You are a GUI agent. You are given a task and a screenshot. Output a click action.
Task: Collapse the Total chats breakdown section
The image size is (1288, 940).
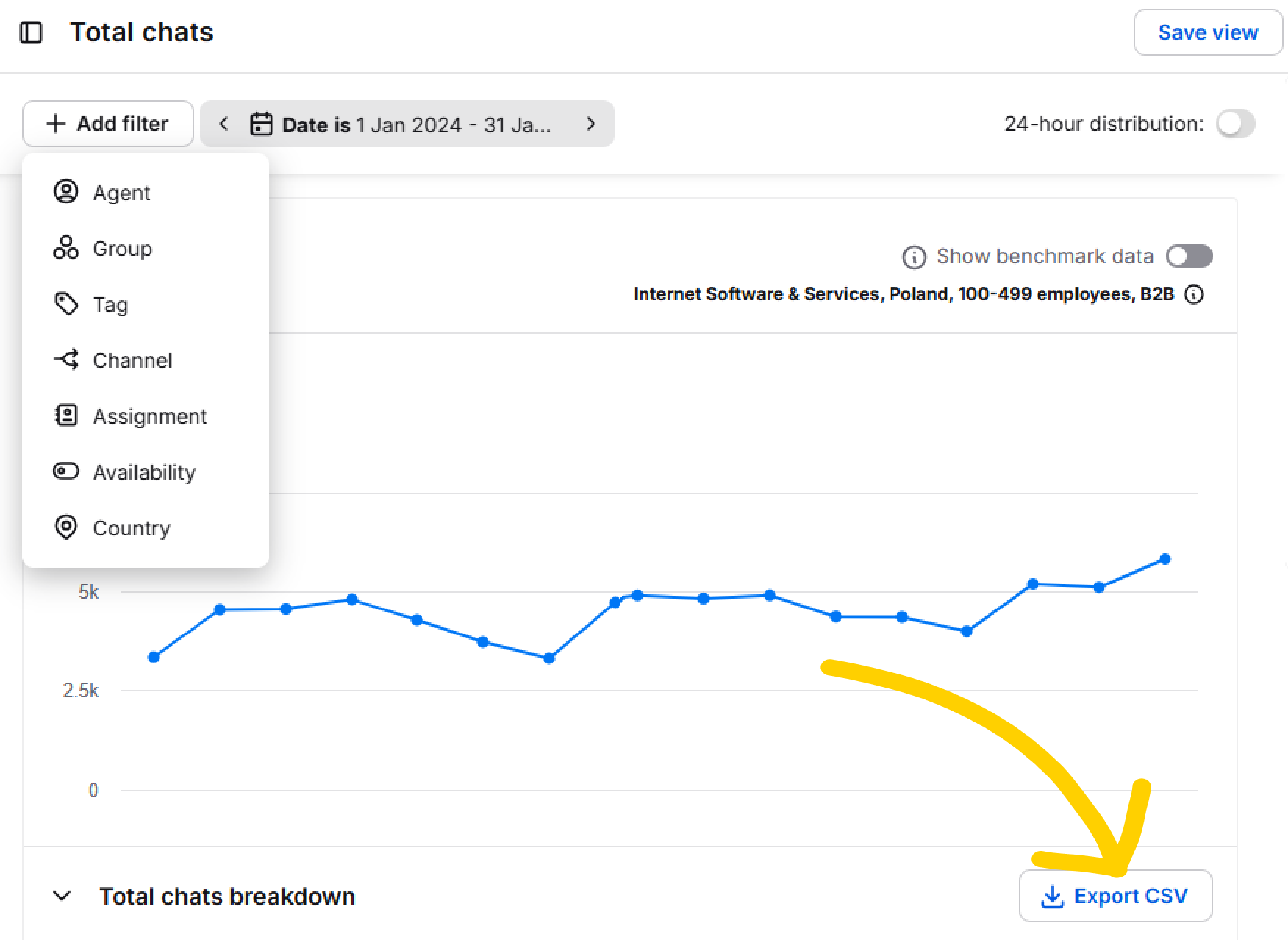tap(62, 896)
